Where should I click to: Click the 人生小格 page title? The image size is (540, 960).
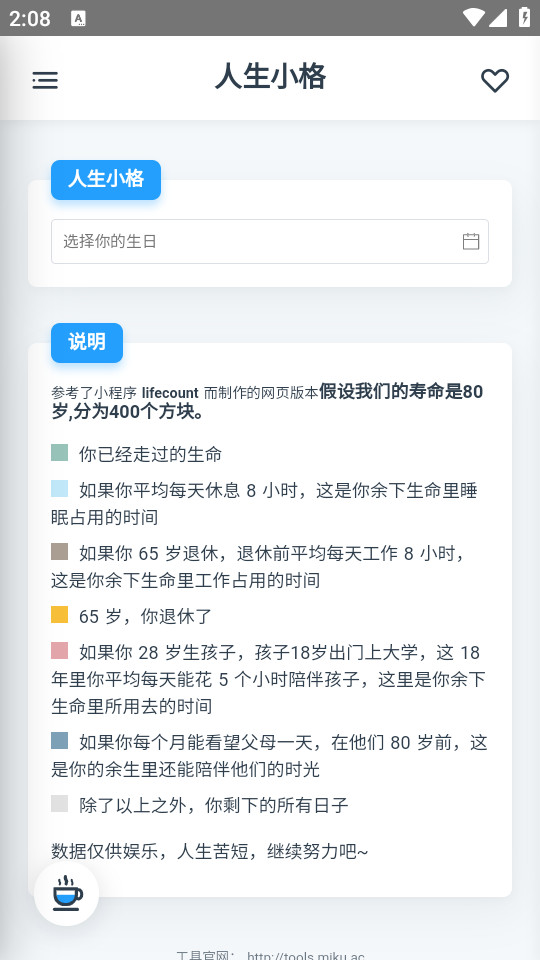point(270,77)
